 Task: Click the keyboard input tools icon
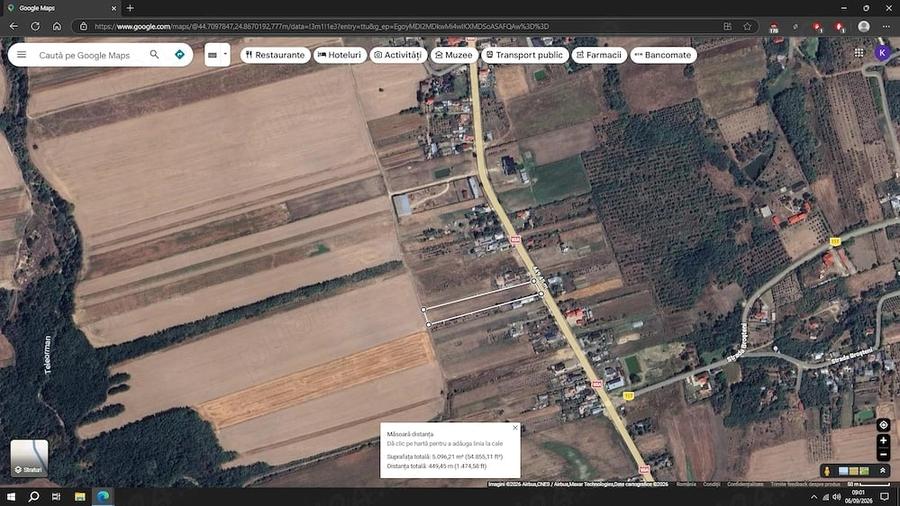212,55
